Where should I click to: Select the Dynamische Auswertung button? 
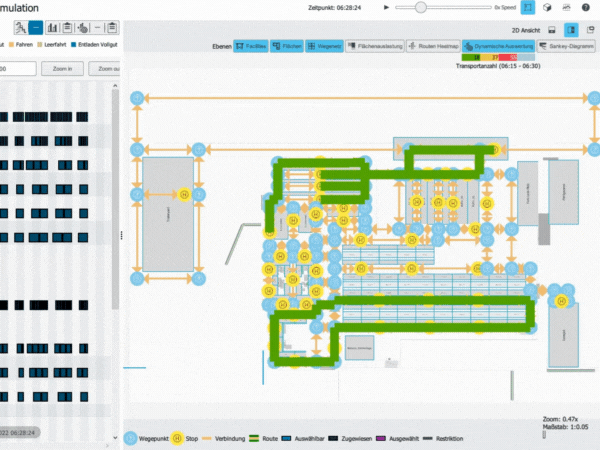tap(497, 47)
